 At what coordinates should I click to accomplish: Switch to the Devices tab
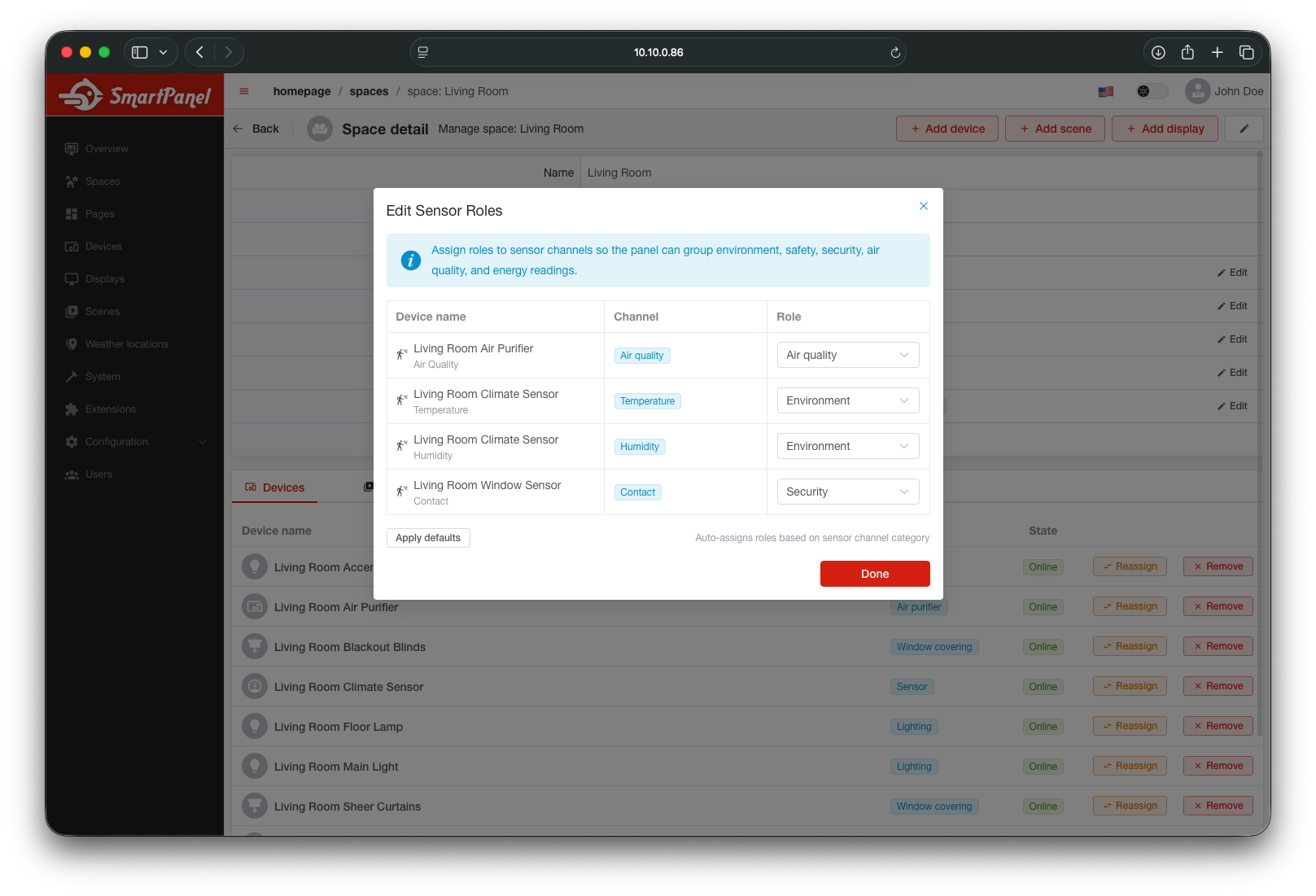click(274, 487)
